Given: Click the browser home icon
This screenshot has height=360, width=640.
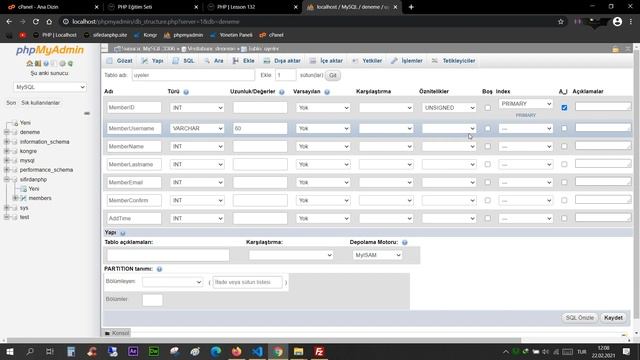Looking at the screenshot, I should pos(49,22).
